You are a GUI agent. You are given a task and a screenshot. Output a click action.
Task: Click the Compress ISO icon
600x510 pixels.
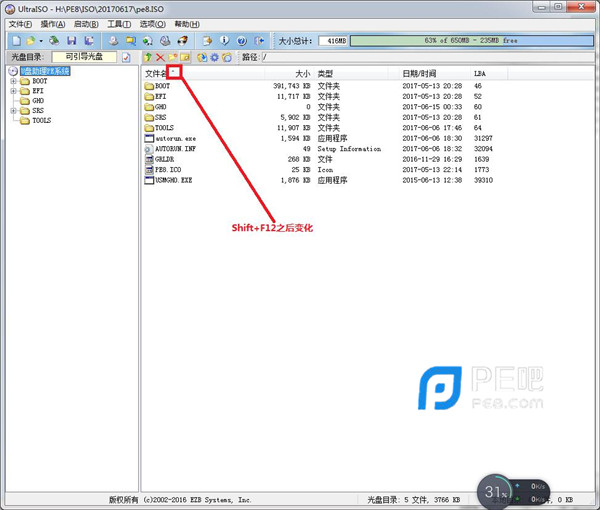(148, 41)
